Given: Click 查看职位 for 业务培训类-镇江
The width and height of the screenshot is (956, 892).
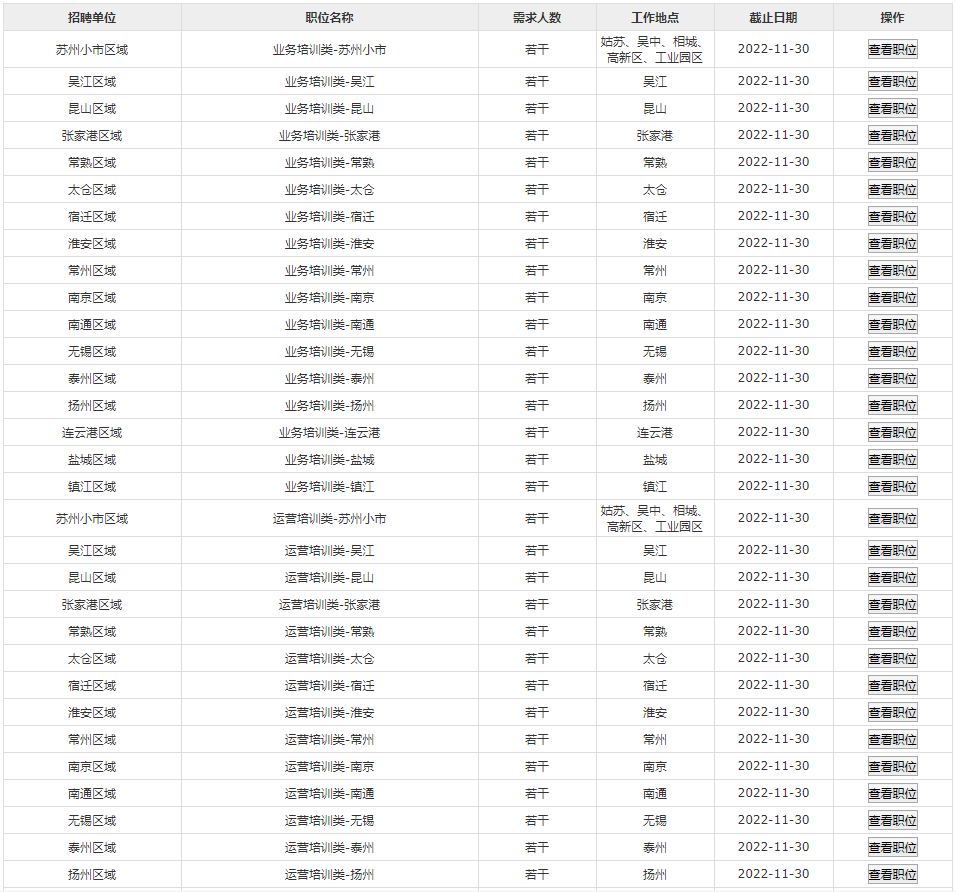Looking at the screenshot, I should 893,487.
